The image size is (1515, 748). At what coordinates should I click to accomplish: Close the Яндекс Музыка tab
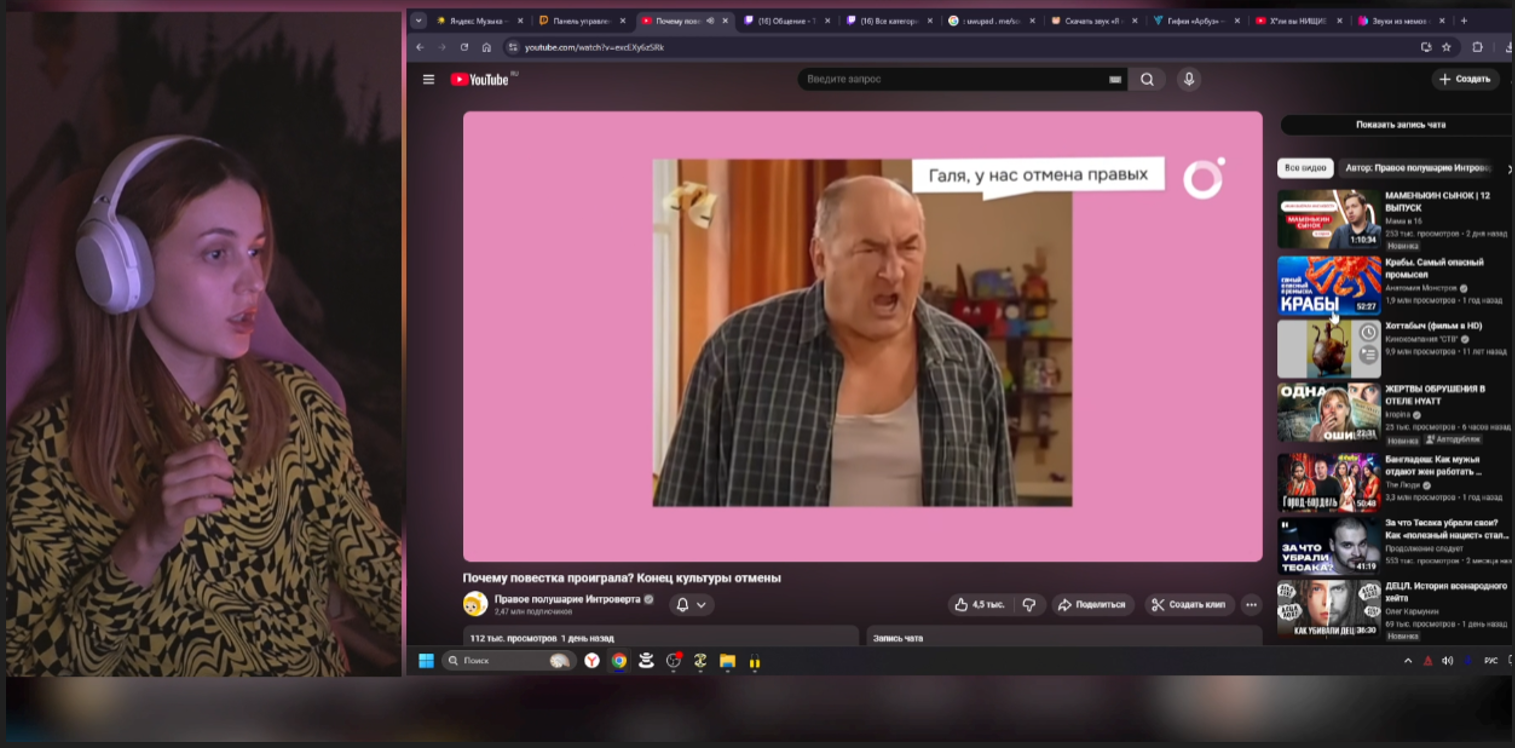click(x=520, y=20)
